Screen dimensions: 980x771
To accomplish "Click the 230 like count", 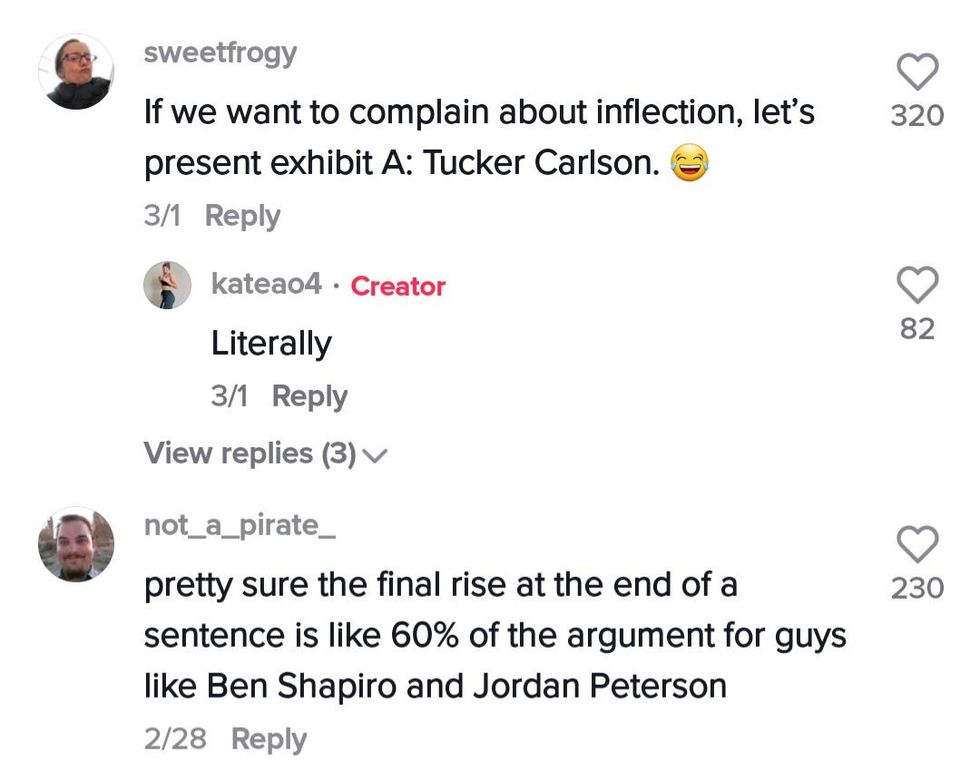I will click(917, 588).
